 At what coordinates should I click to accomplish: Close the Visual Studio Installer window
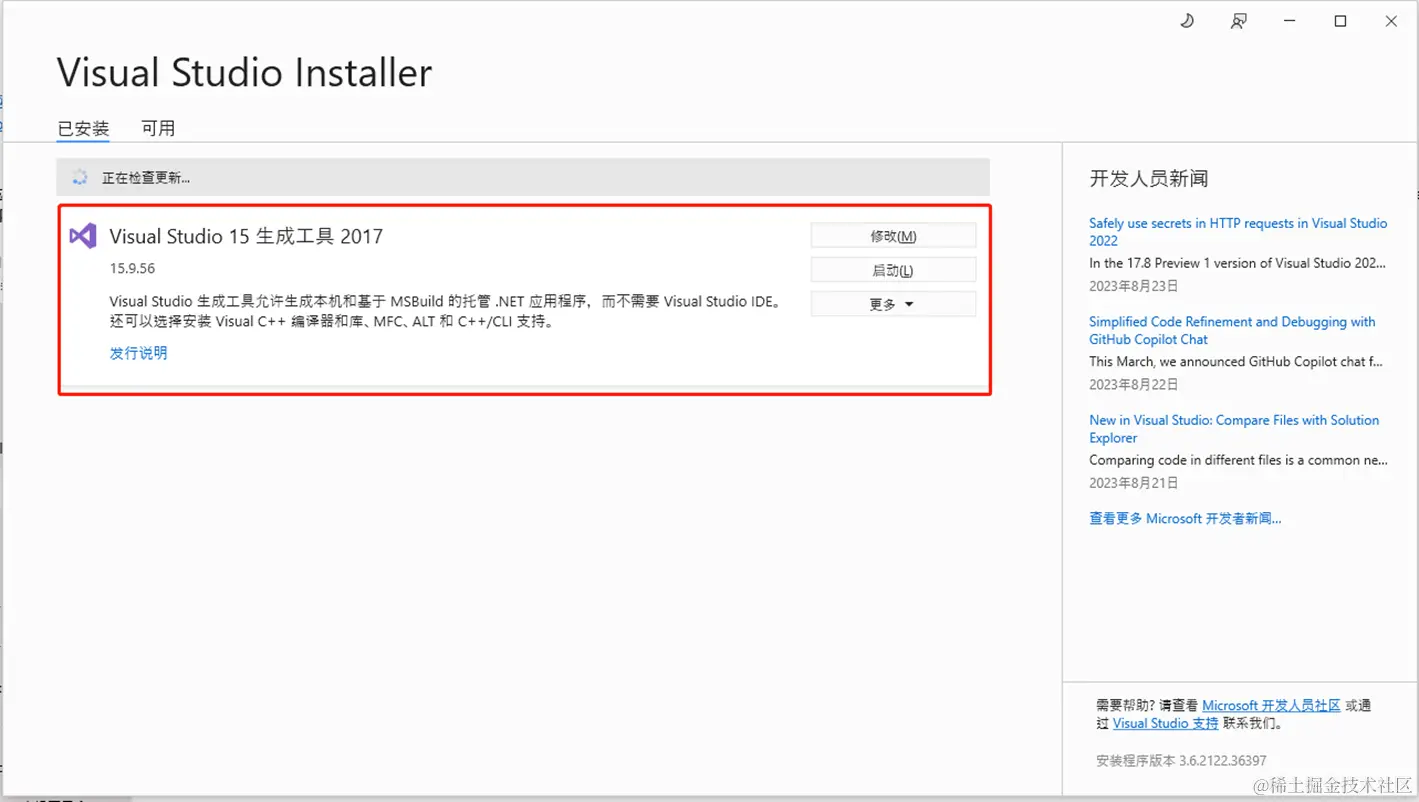(x=1391, y=21)
